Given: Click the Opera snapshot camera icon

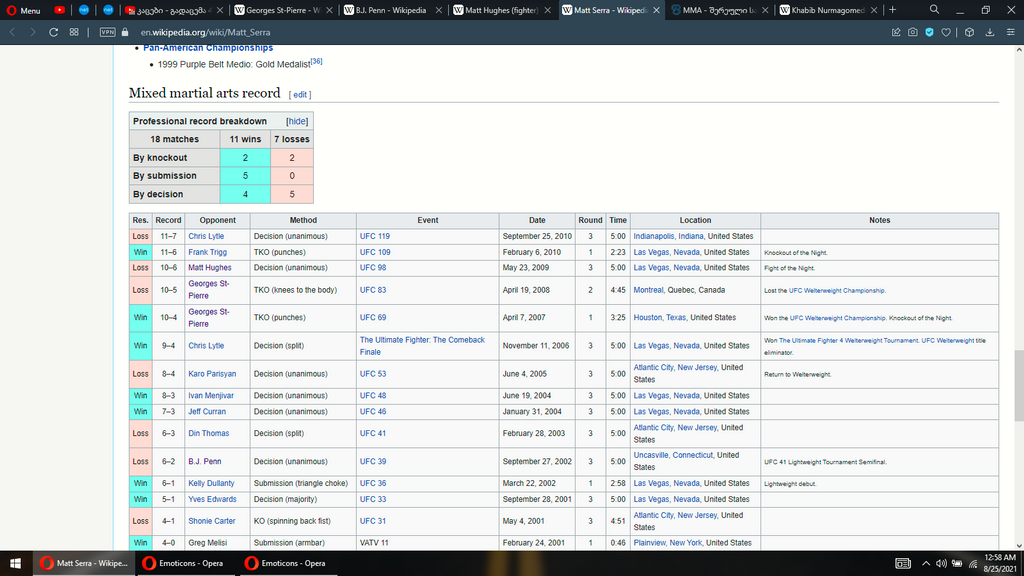Looking at the screenshot, I should (x=912, y=31).
